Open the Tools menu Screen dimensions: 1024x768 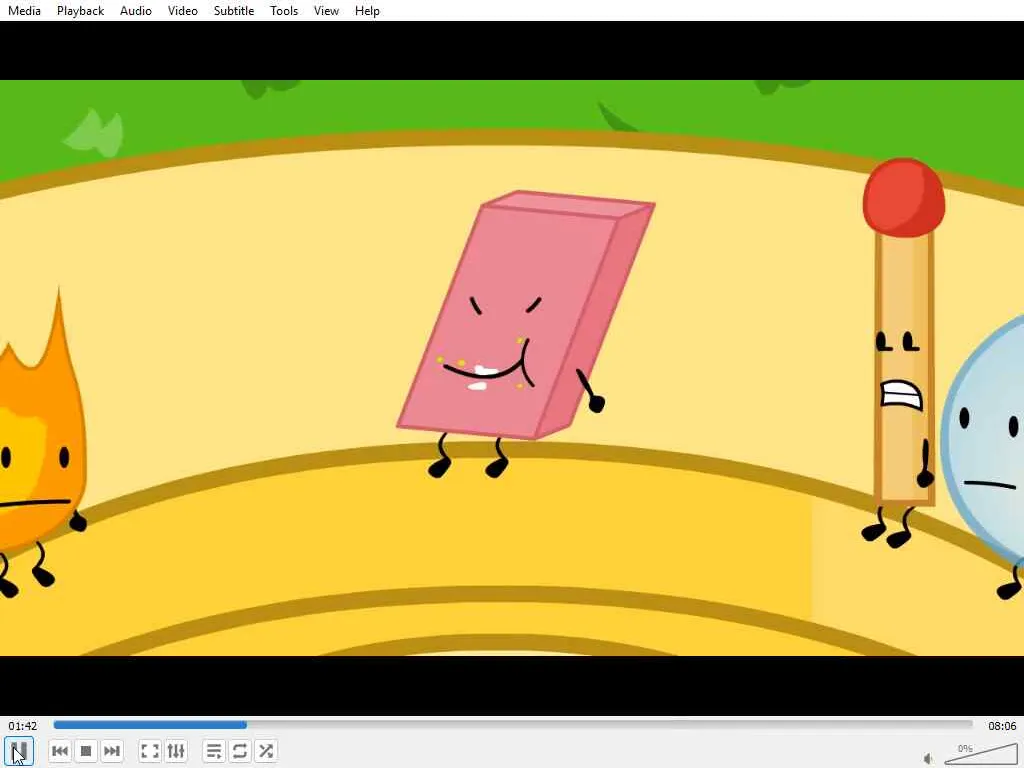(x=284, y=10)
